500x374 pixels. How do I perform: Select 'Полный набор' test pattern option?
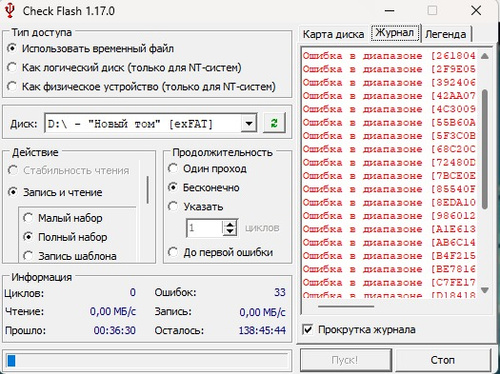pos(65,237)
